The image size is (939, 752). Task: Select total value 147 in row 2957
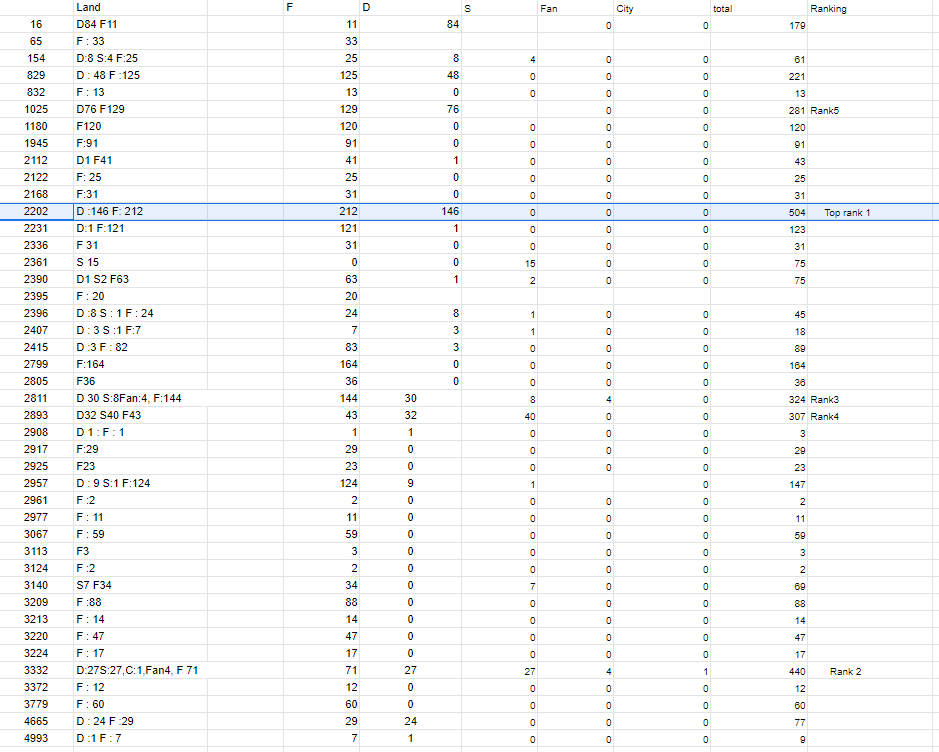coord(759,484)
